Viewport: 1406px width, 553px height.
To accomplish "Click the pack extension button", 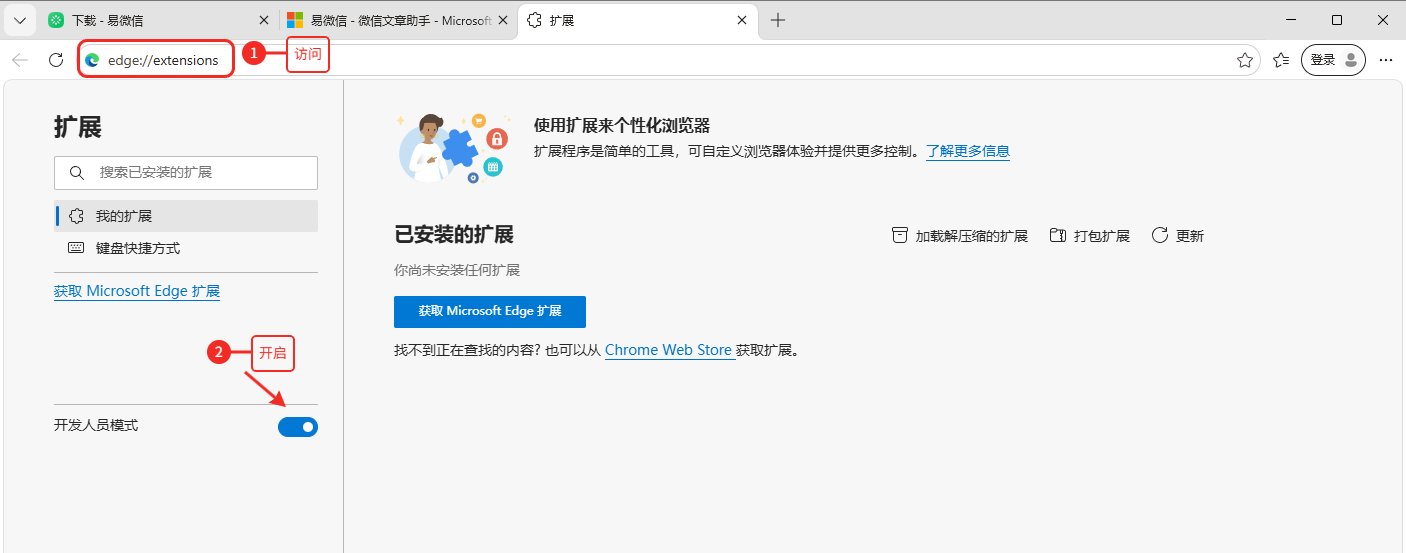I will pyautogui.click(x=1090, y=236).
